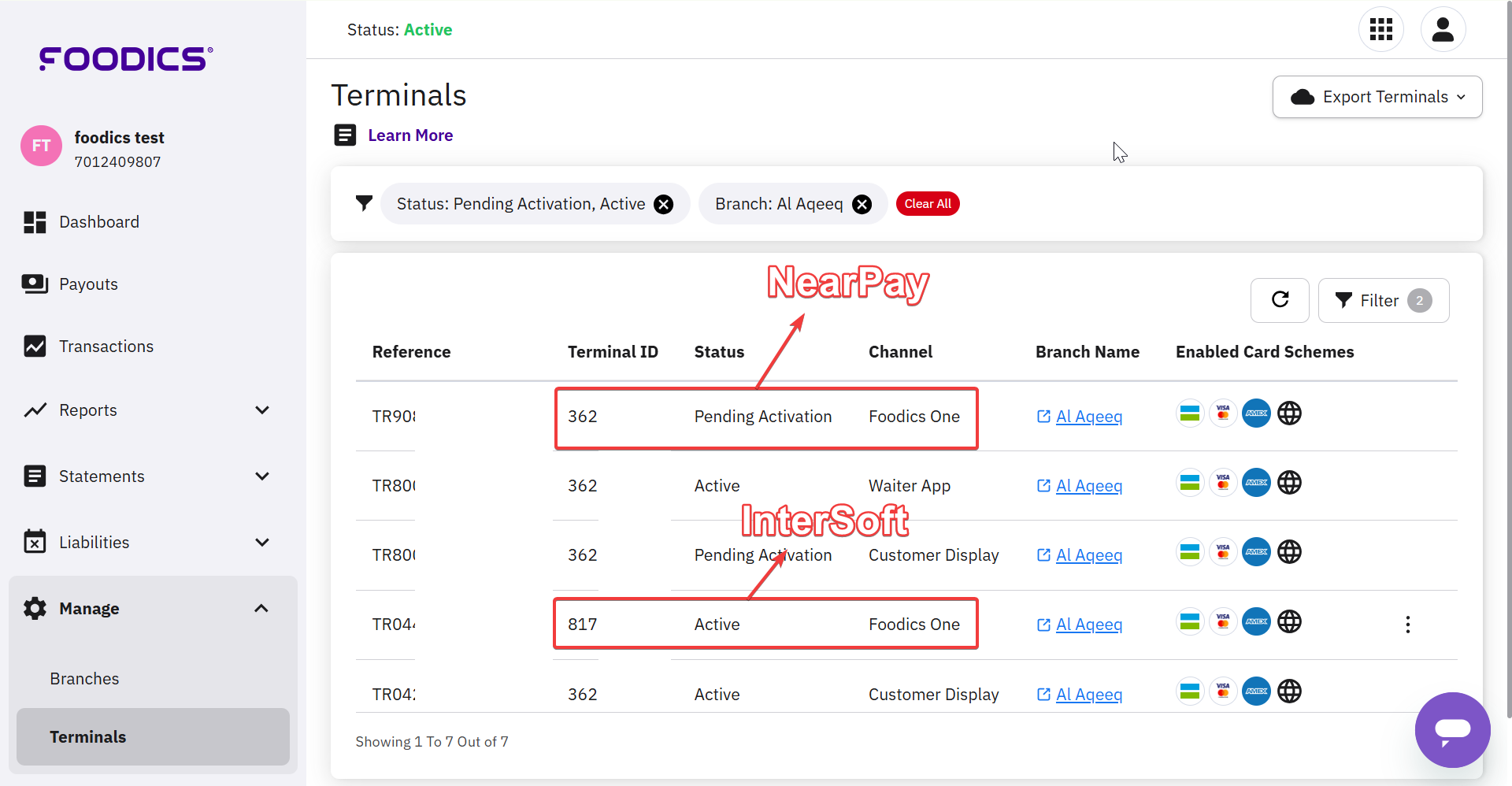Image resolution: width=1512 pixels, height=786 pixels.
Task: Click the green Active status text at top
Action: (428, 30)
